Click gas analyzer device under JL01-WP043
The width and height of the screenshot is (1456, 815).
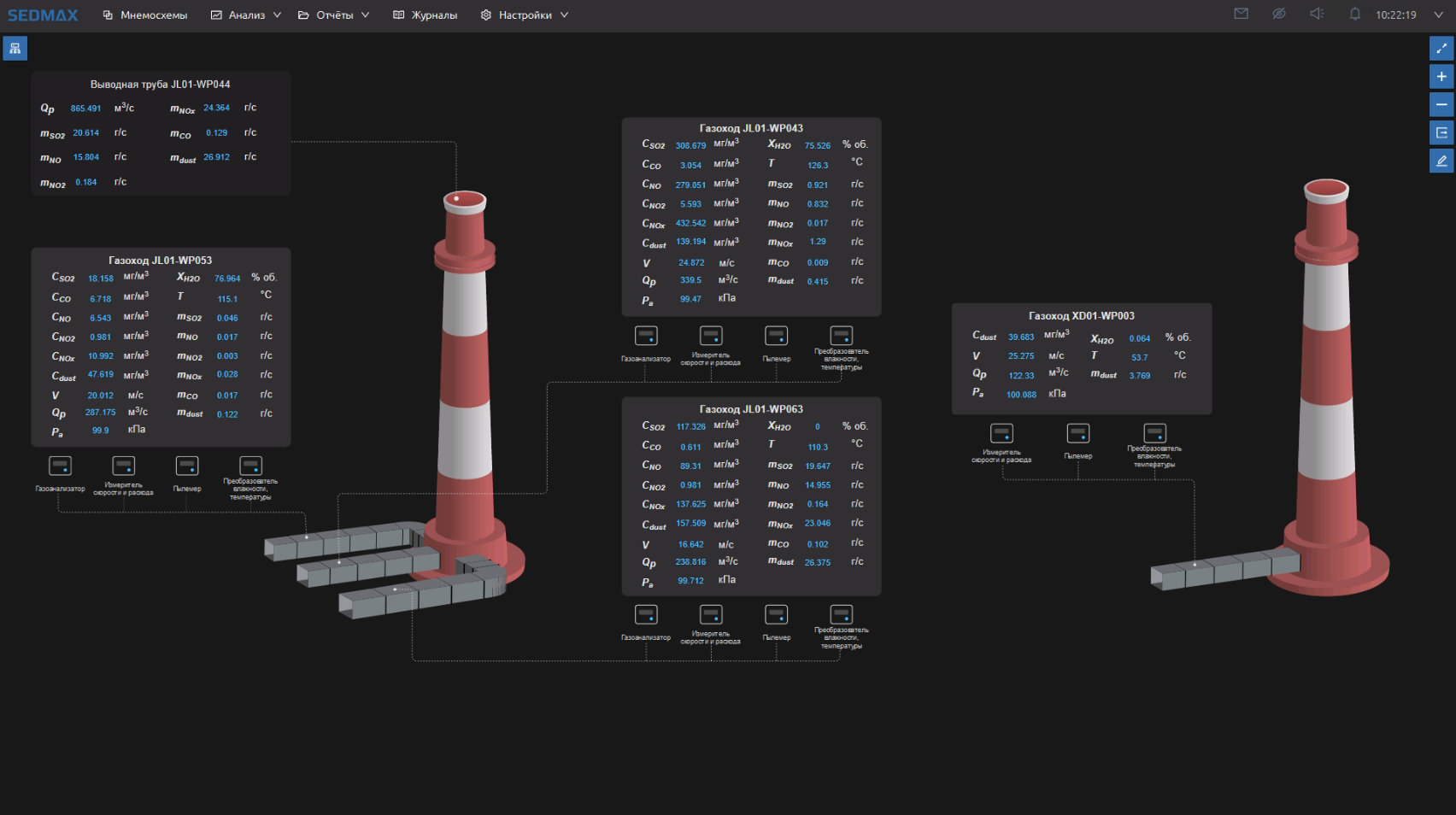coord(646,337)
